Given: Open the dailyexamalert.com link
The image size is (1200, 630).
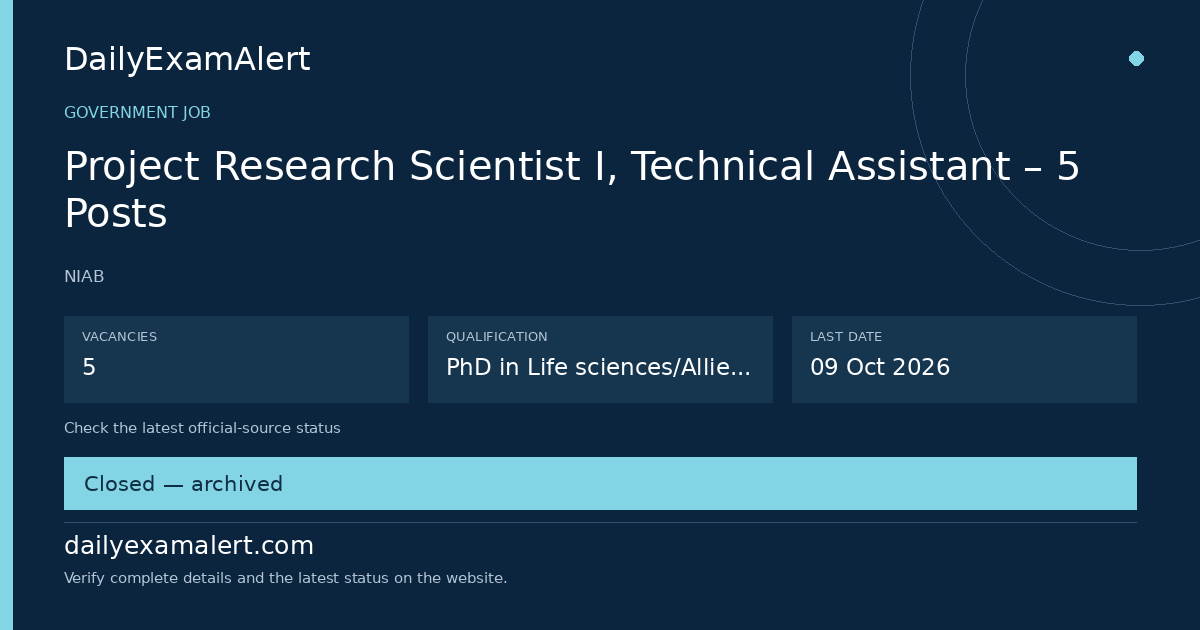Looking at the screenshot, I should (189, 546).
